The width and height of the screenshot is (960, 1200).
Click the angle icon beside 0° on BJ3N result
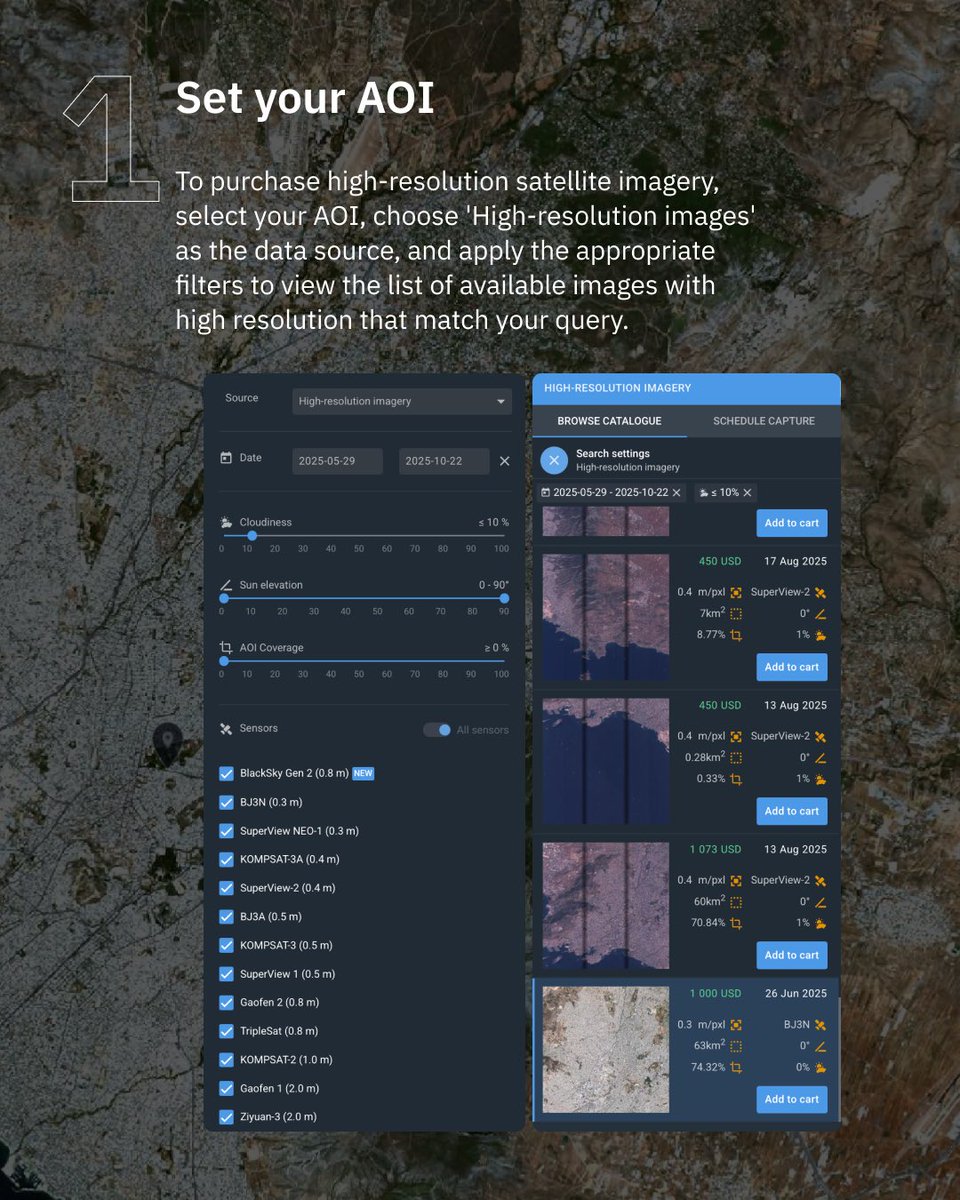pos(820,1046)
